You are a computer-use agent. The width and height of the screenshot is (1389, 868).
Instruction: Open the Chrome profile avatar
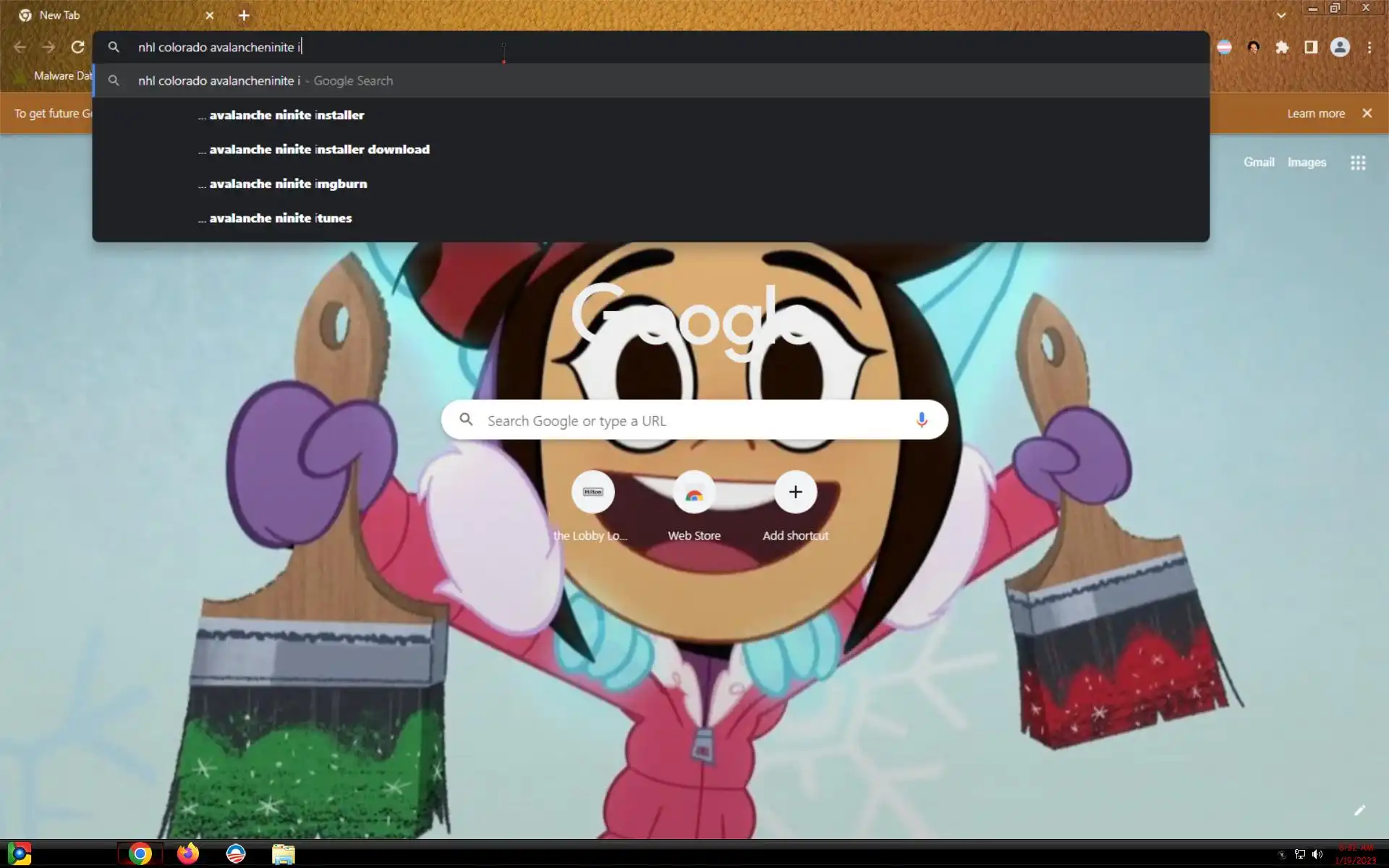[x=1340, y=47]
